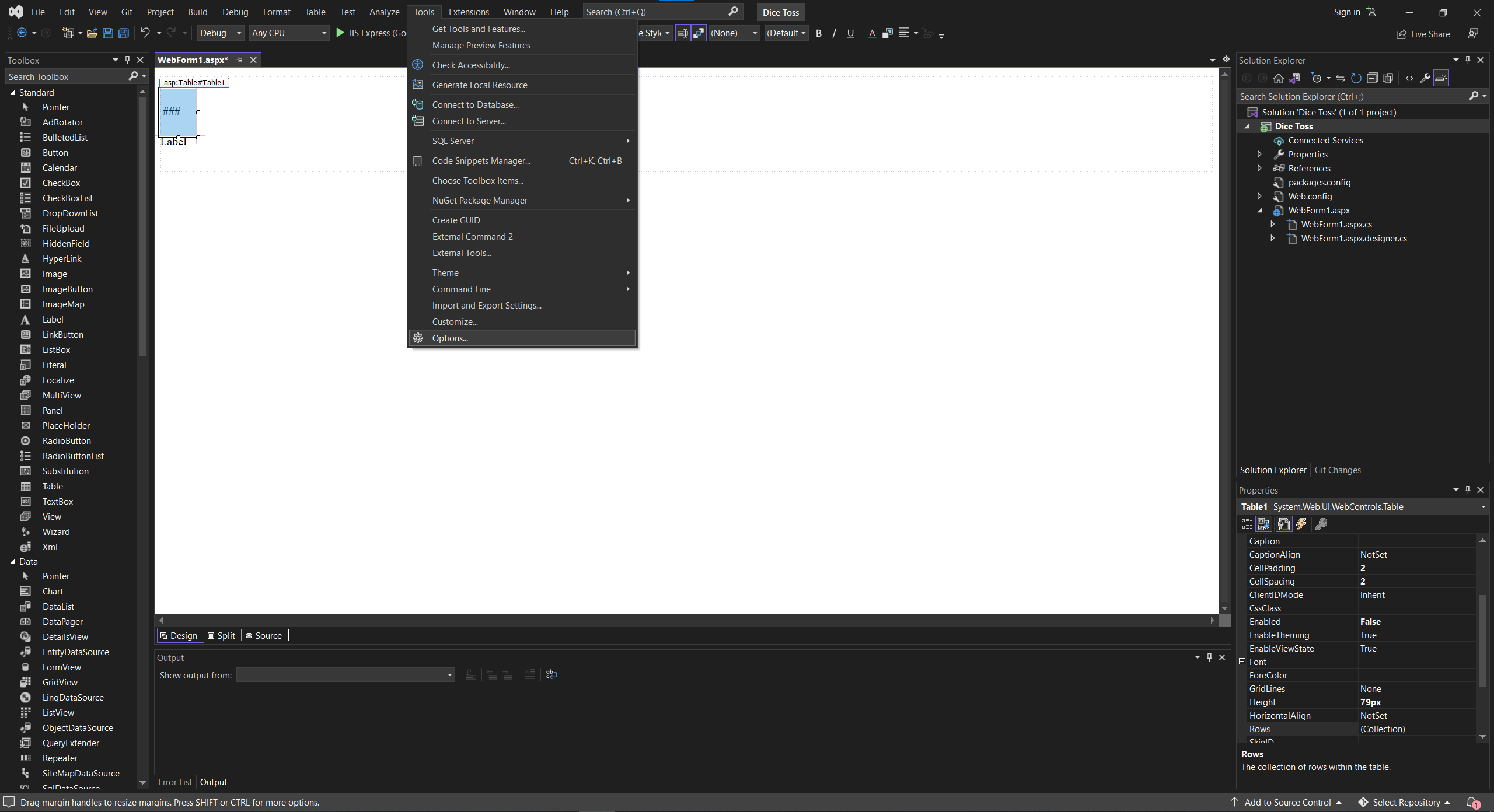Click the Navigate Backward arrow icon
This screenshot has height=812, width=1494.
point(22,33)
